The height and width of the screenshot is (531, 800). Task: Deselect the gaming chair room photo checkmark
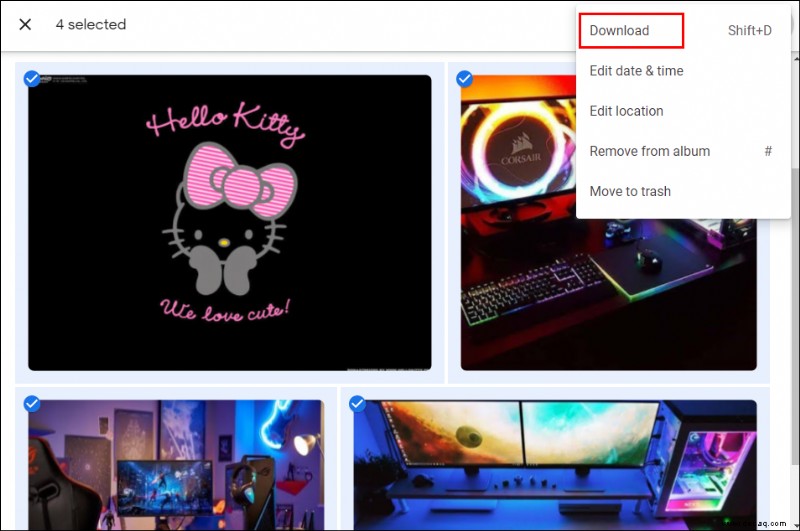coord(32,403)
